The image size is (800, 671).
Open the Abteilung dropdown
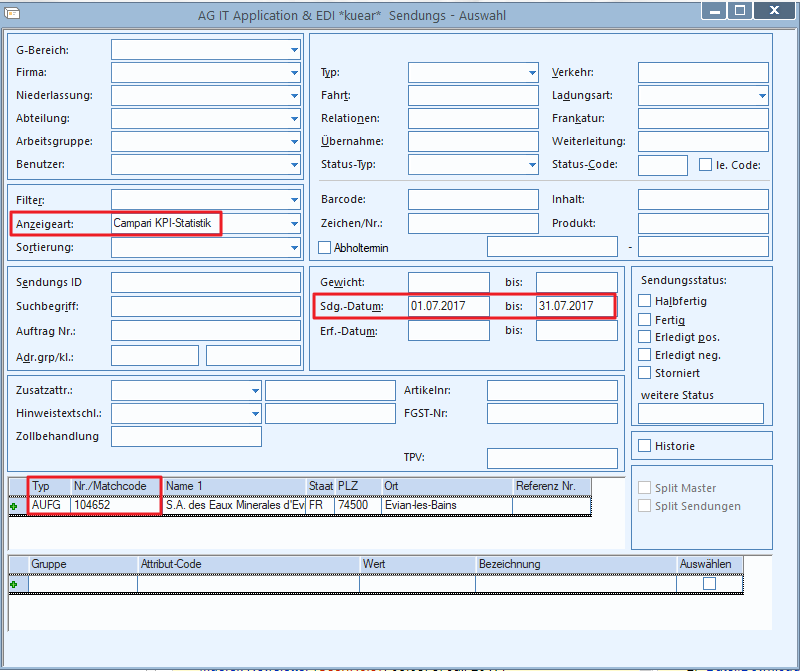[294, 118]
